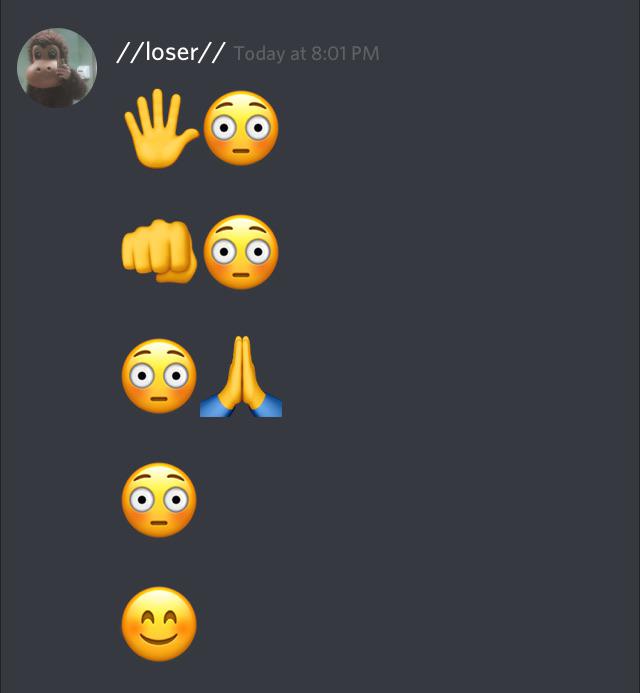
Task: Click the lone flushed face emoji
Action: (x=159, y=500)
